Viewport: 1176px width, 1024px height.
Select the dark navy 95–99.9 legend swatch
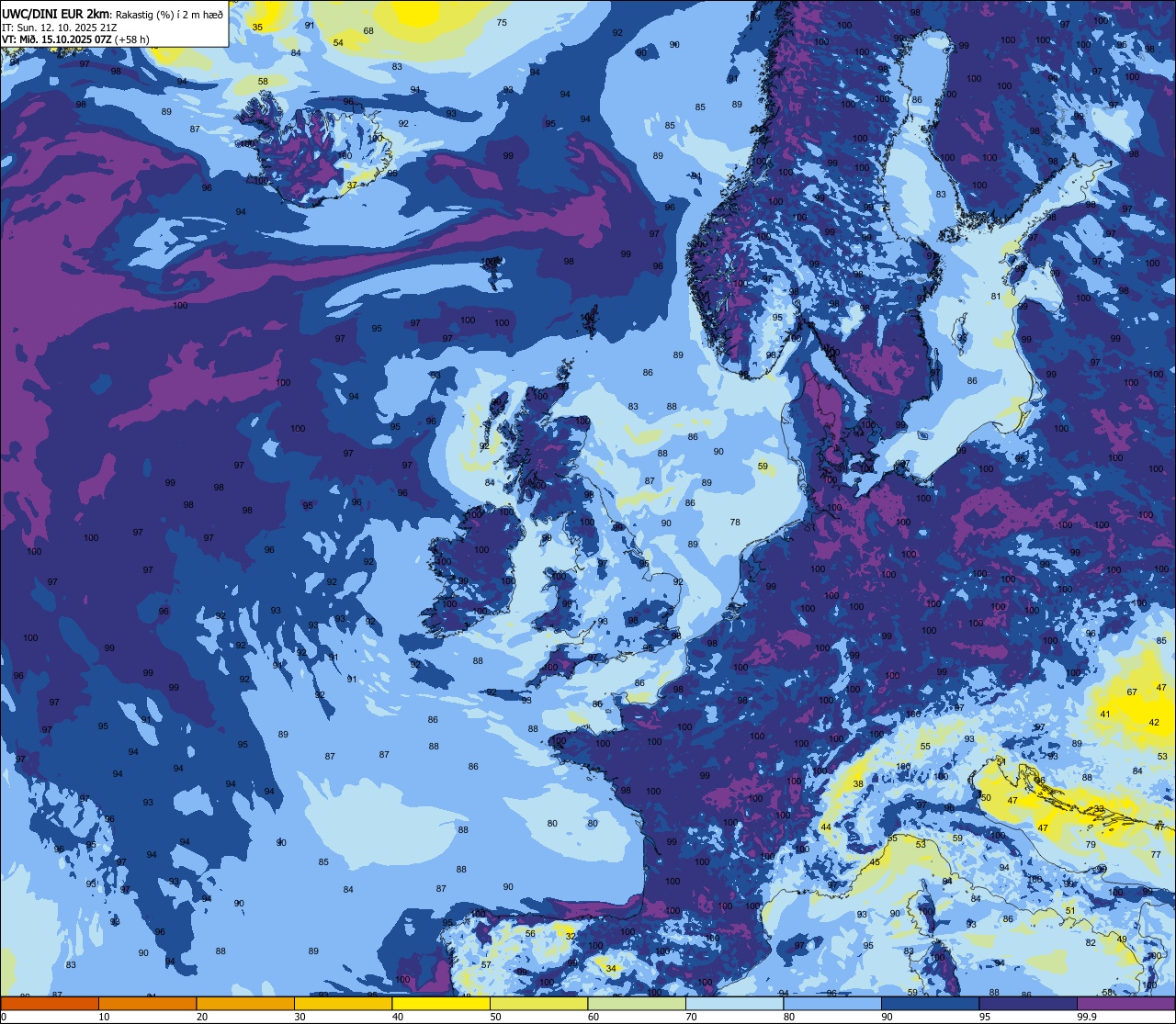1028,1003
